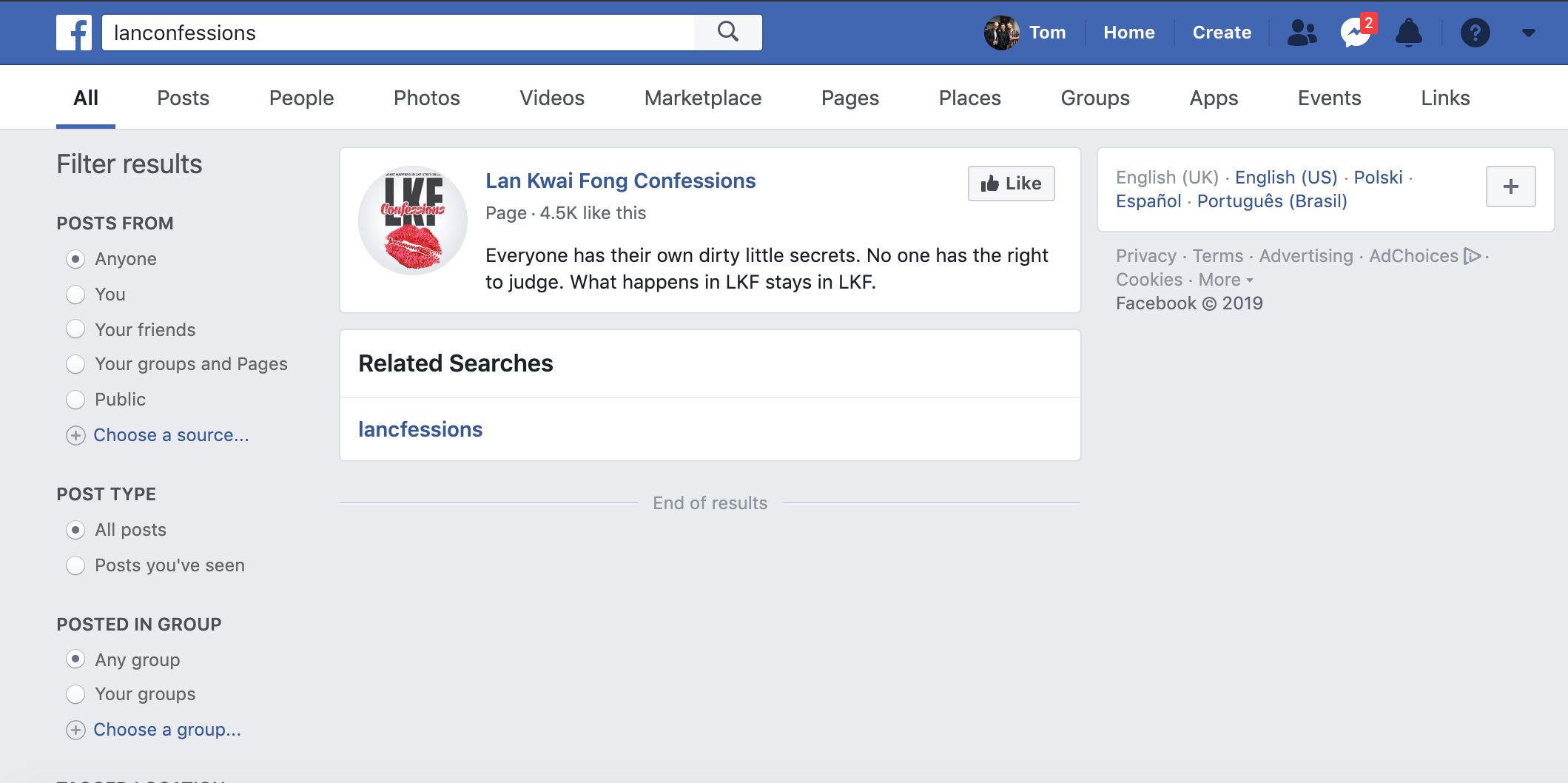Click Choose a source link
The width and height of the screenshot is (1568, 783).
(171, 435)
